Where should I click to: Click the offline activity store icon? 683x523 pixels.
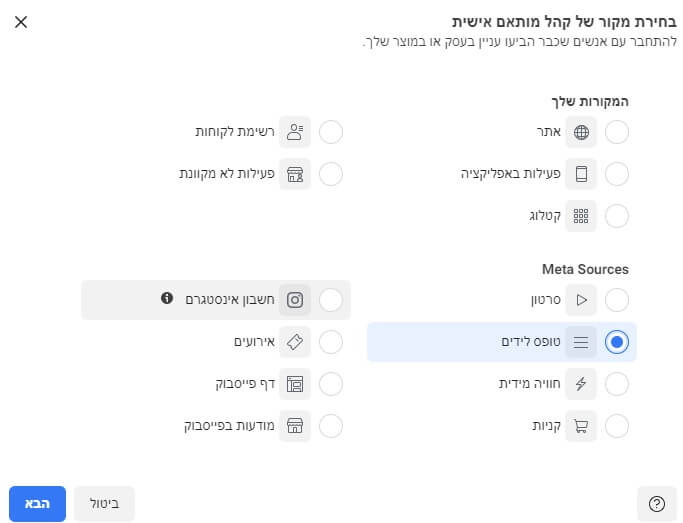[295, 174]
